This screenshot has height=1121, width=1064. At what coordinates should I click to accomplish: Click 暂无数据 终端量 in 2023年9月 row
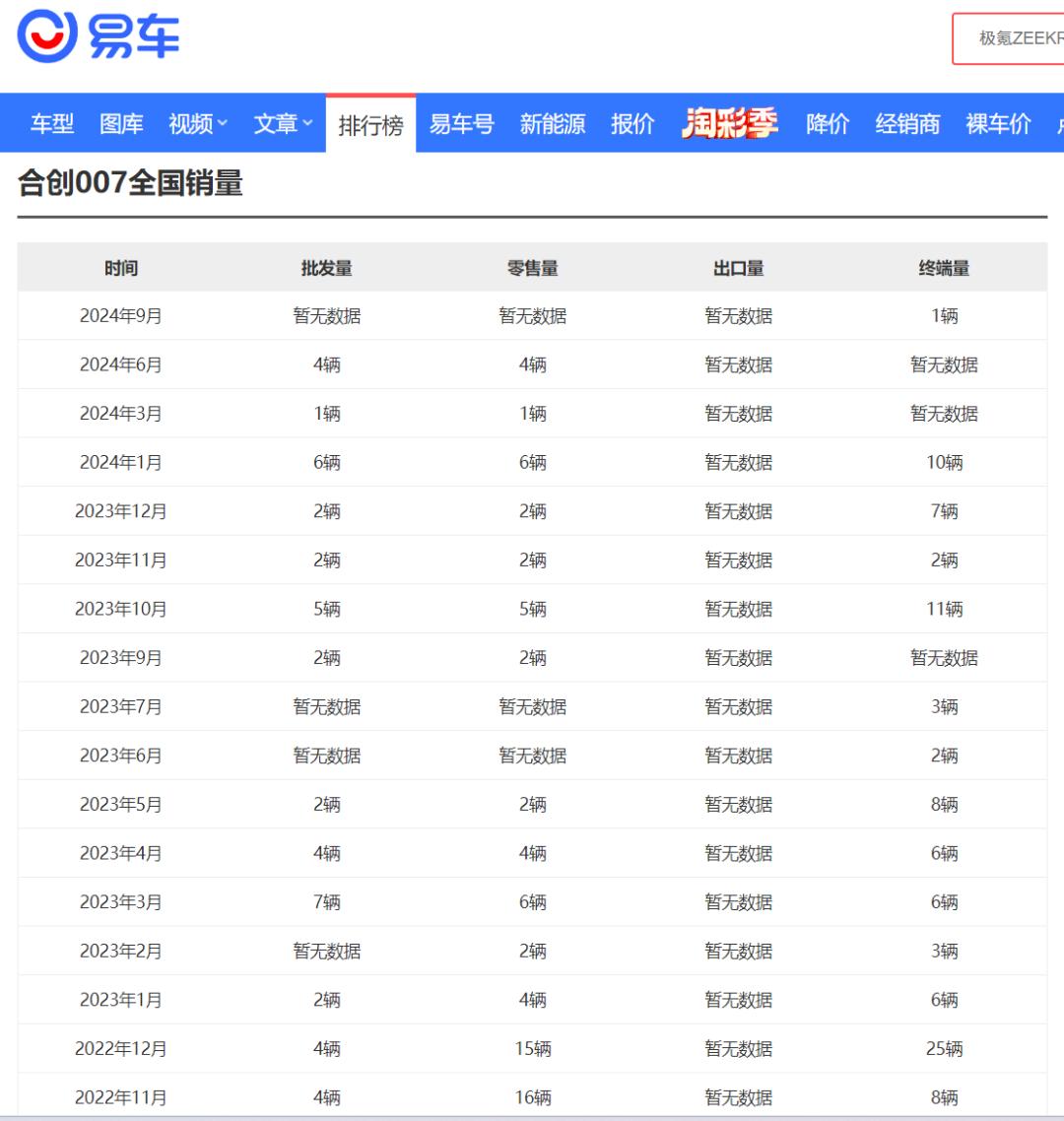click(x=945, y=658)
